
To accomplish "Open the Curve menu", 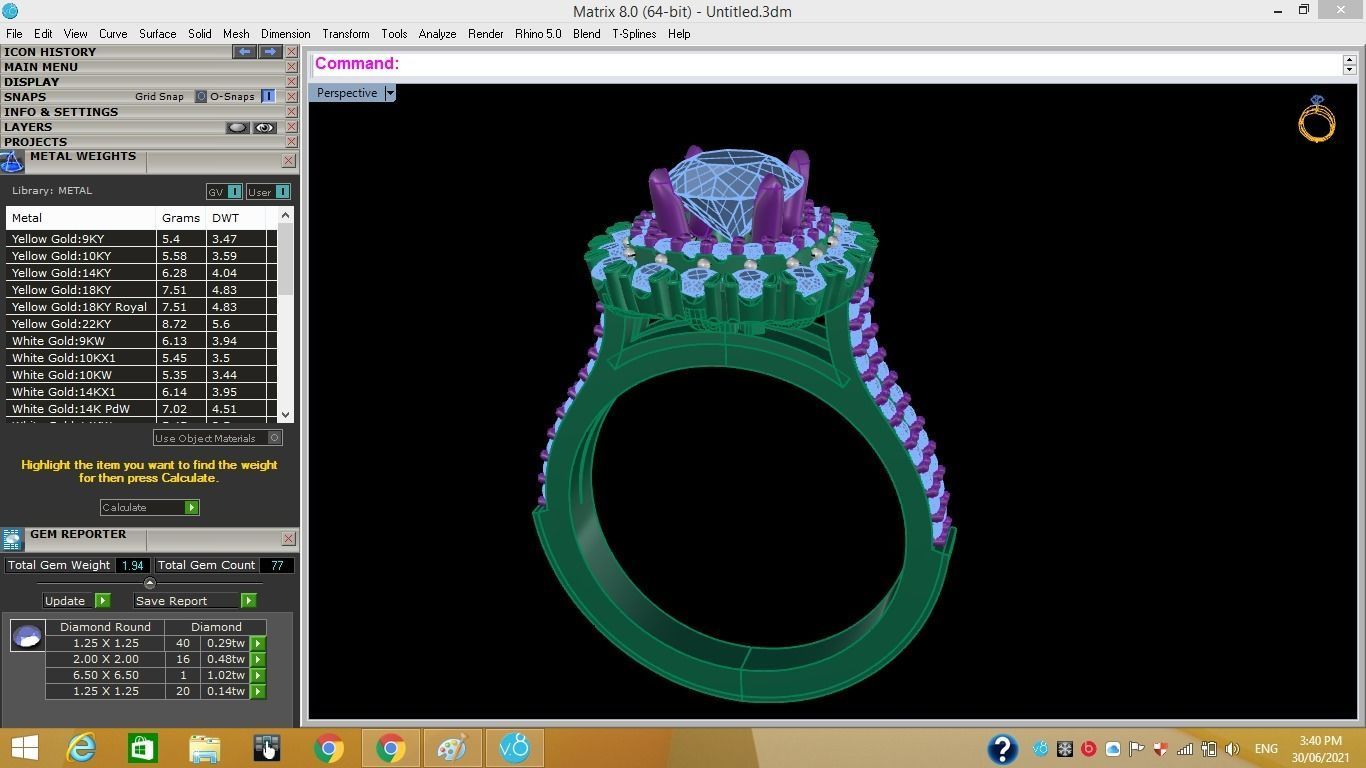I will pyautogui.click(x=112, y=34).
